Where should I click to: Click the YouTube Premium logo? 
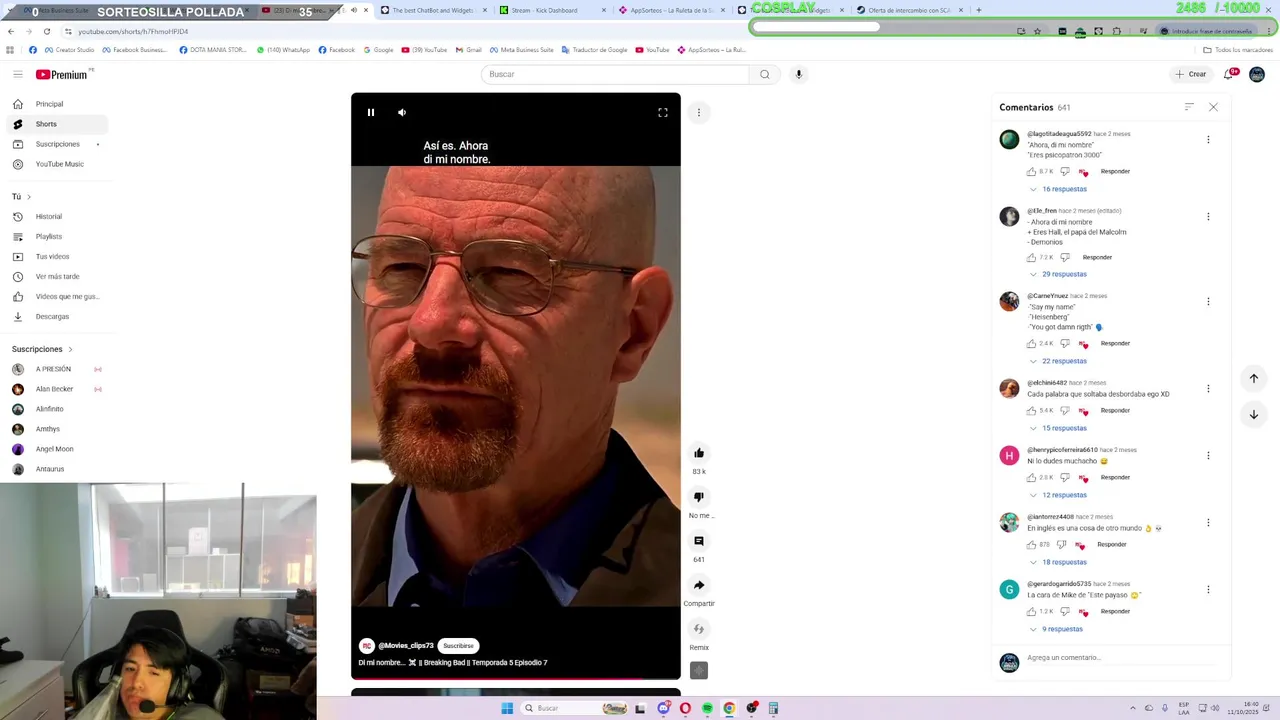(x=64, y=74)
